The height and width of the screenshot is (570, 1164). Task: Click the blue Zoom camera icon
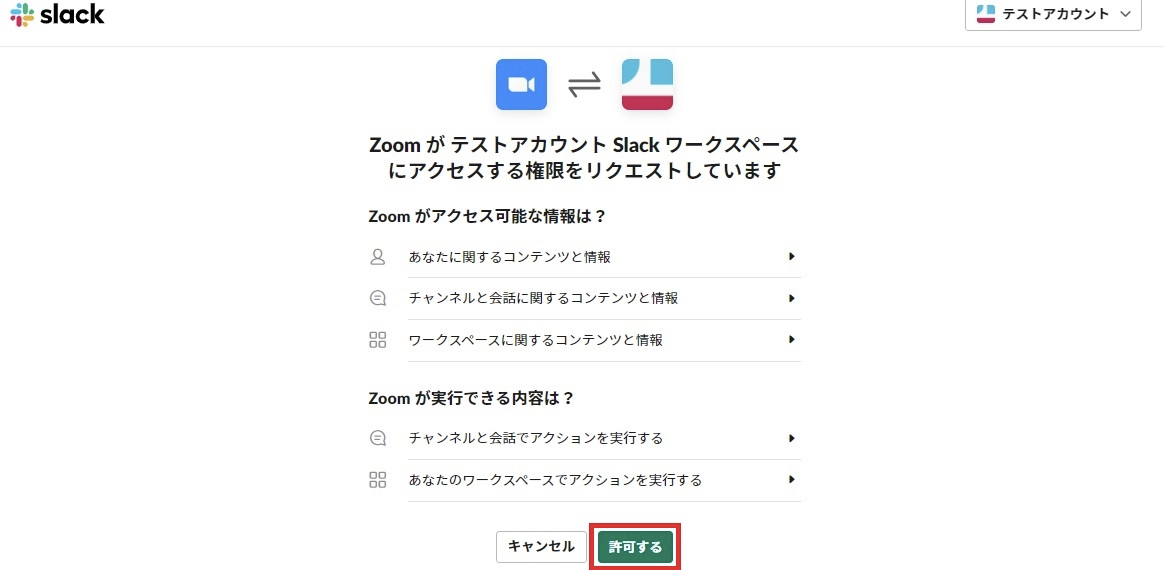[x=521, y=84]
